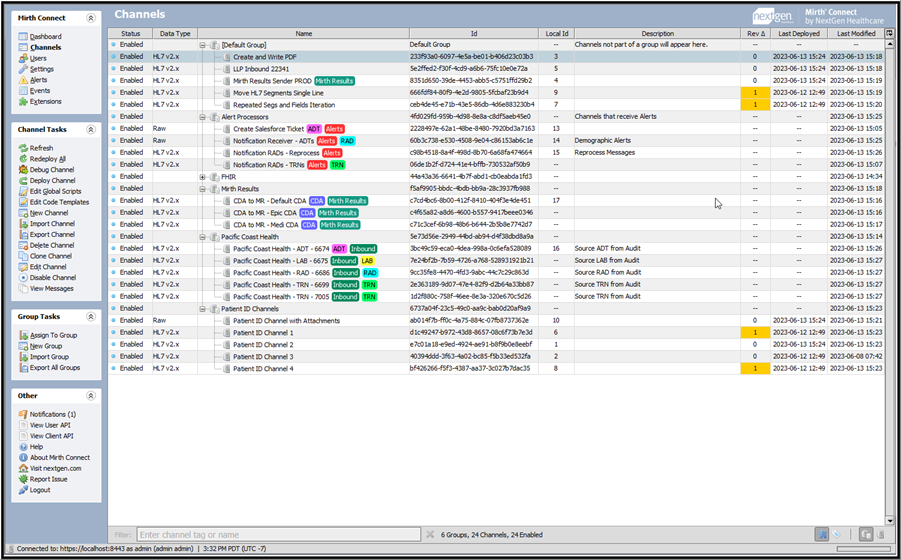Click Export All Groups
The image size is (901, 560).
tap(55, 368)
